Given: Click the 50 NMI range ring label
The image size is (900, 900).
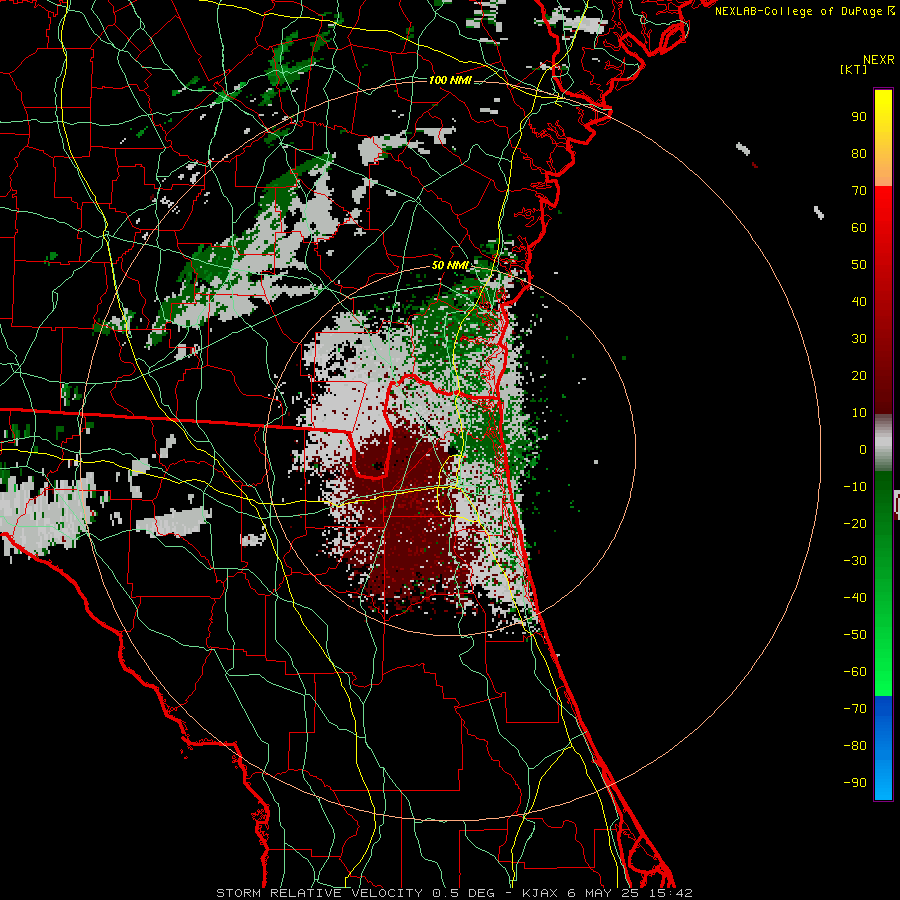Looking at the screenshot, I should tap(450, 265).
